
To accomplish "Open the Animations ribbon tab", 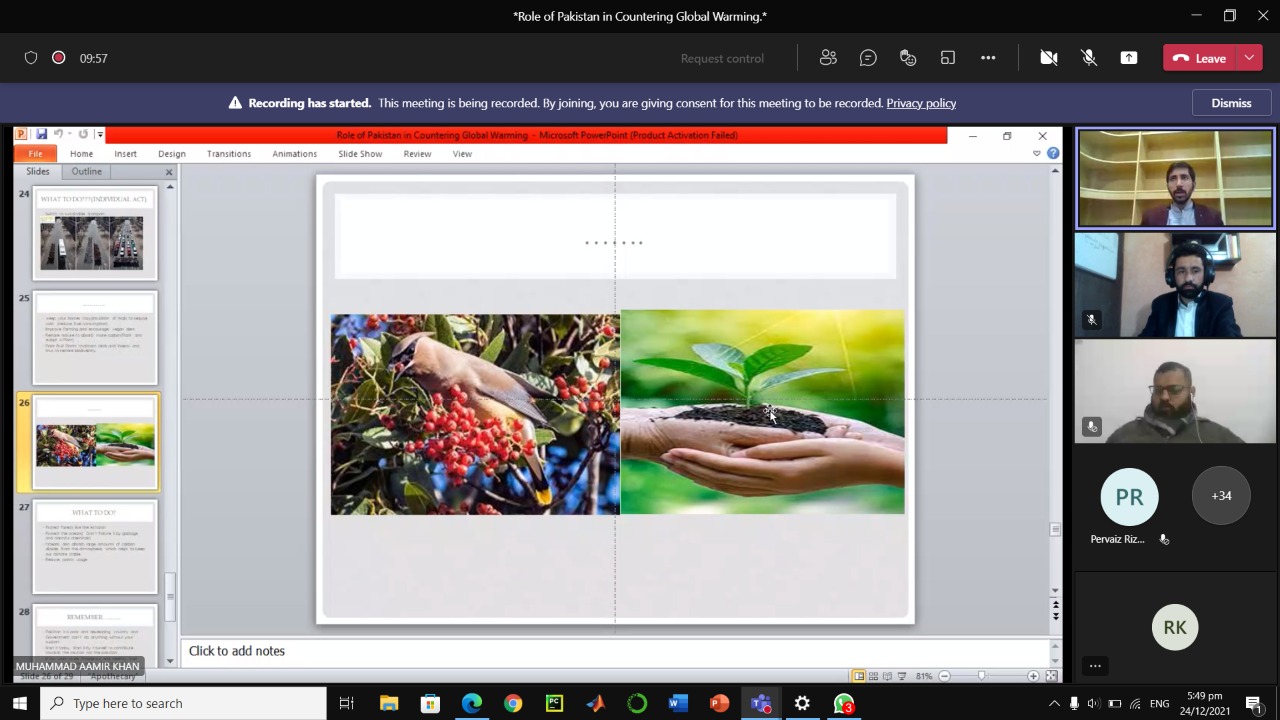I will 294,154.
